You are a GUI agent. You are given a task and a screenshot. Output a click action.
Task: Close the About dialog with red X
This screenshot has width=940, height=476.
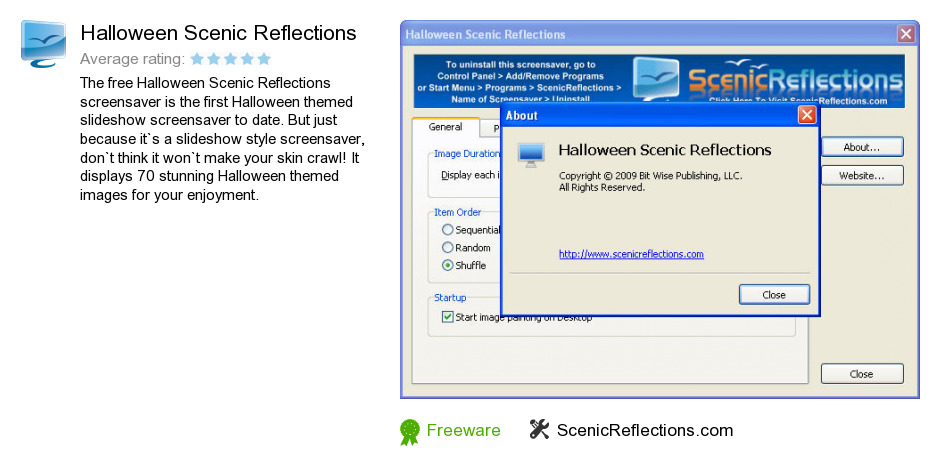[807, 115]
